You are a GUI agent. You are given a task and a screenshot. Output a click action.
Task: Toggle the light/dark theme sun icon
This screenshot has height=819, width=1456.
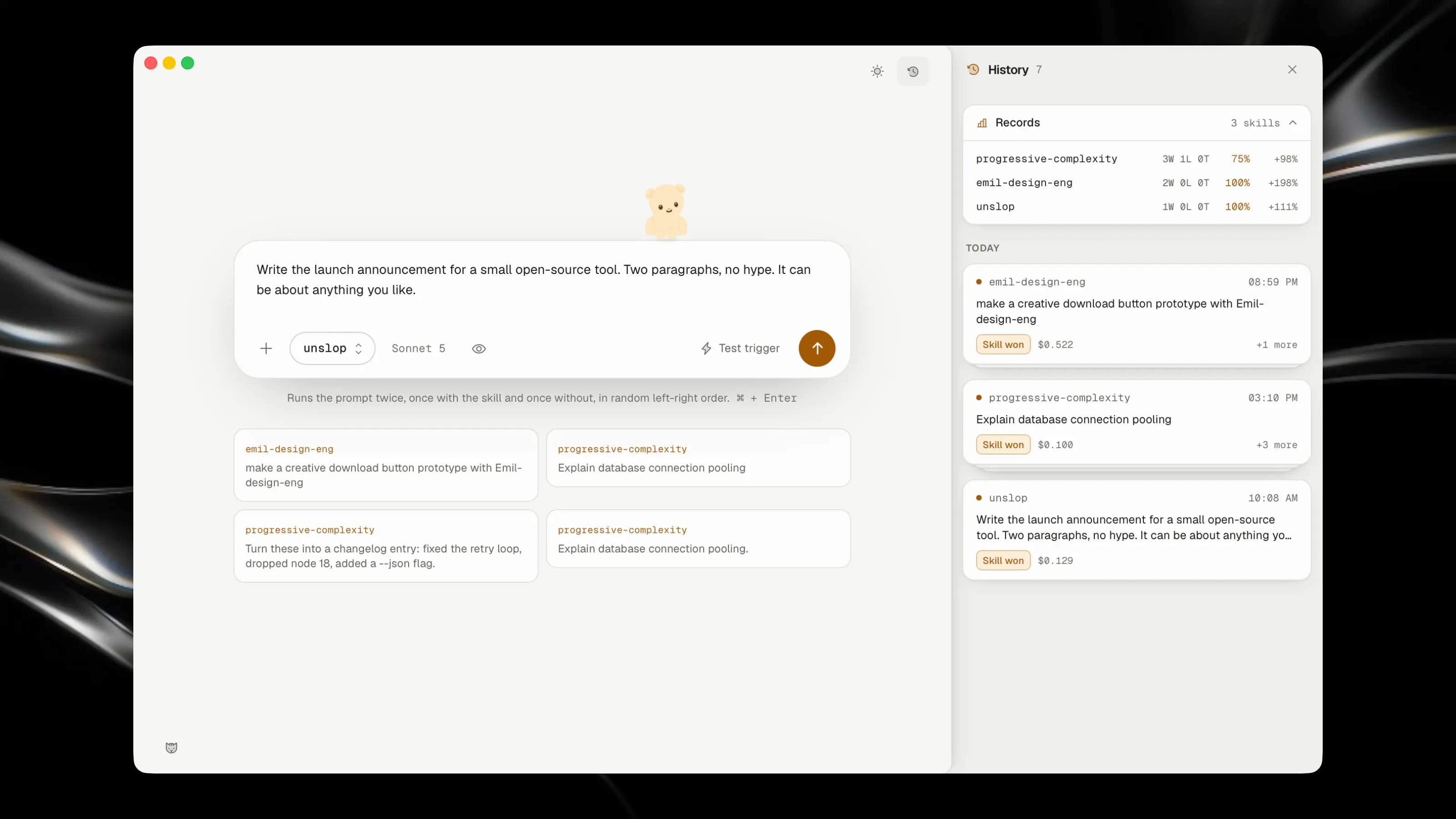click(x=877, y=71)
